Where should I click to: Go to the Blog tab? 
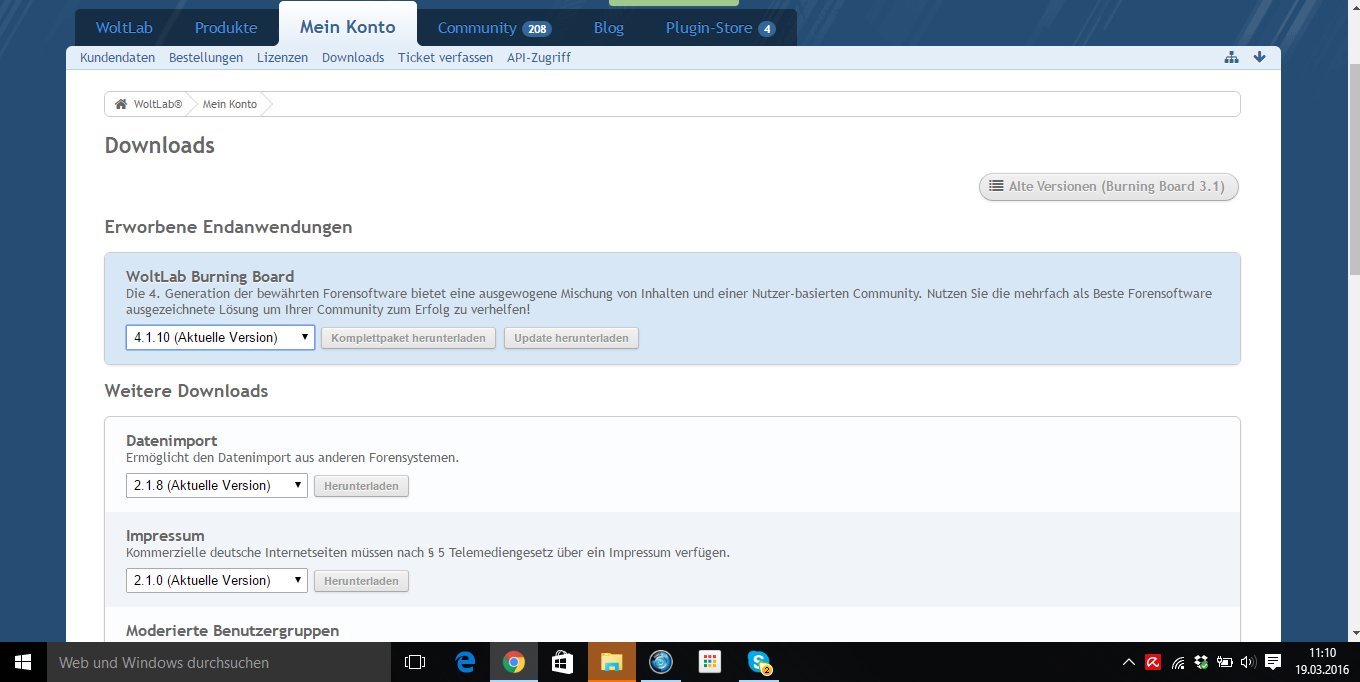609,28
